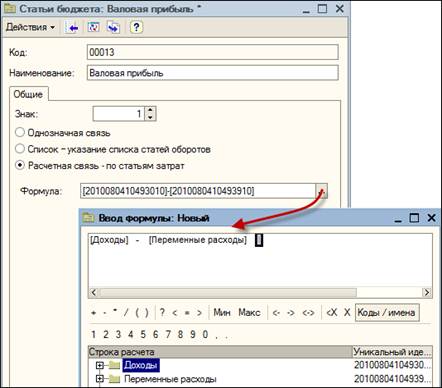Insert the minus operator
Screen dimensions: 442x388
(105, 313)
